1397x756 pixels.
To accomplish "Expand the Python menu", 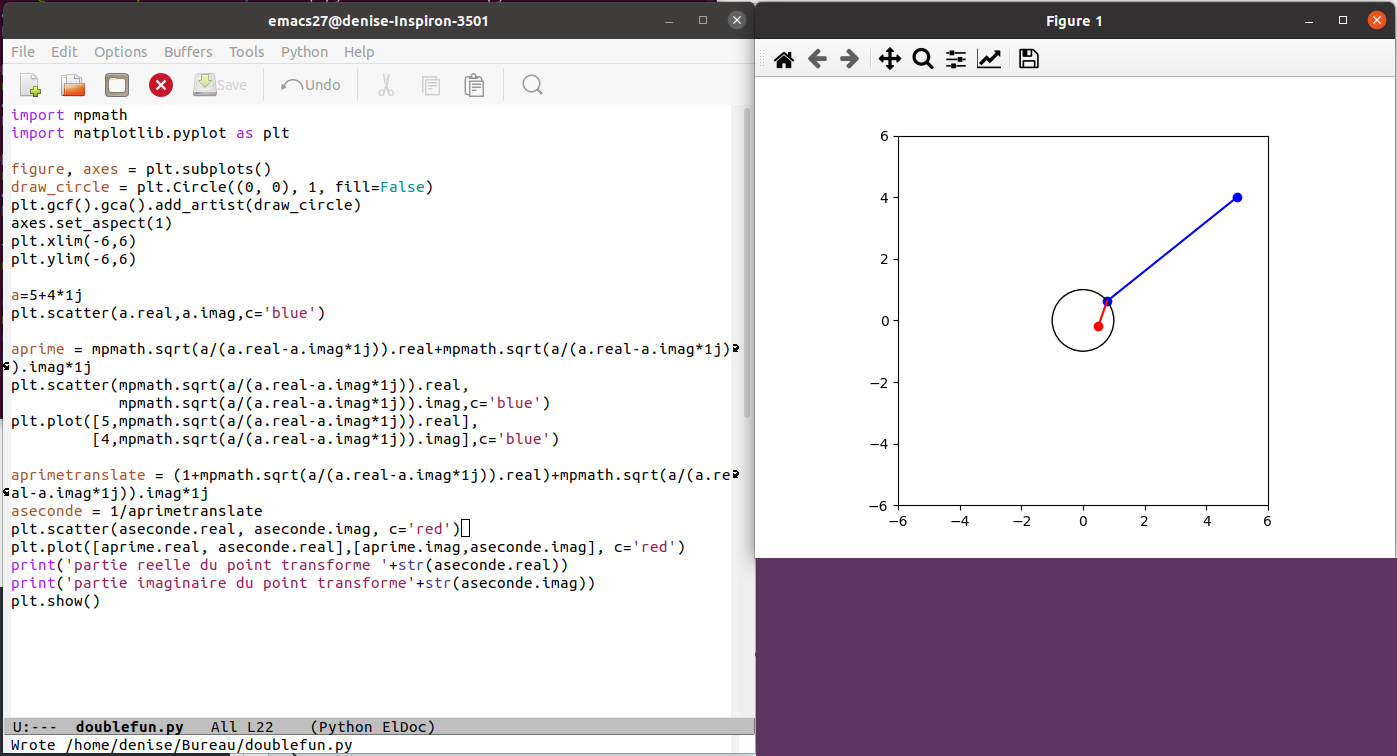I will point(304,52).
